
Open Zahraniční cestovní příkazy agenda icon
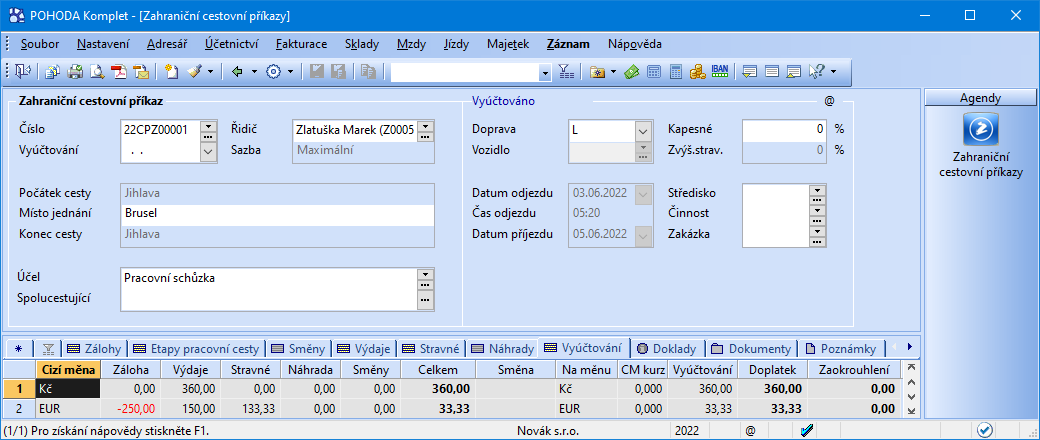(980, 129)
